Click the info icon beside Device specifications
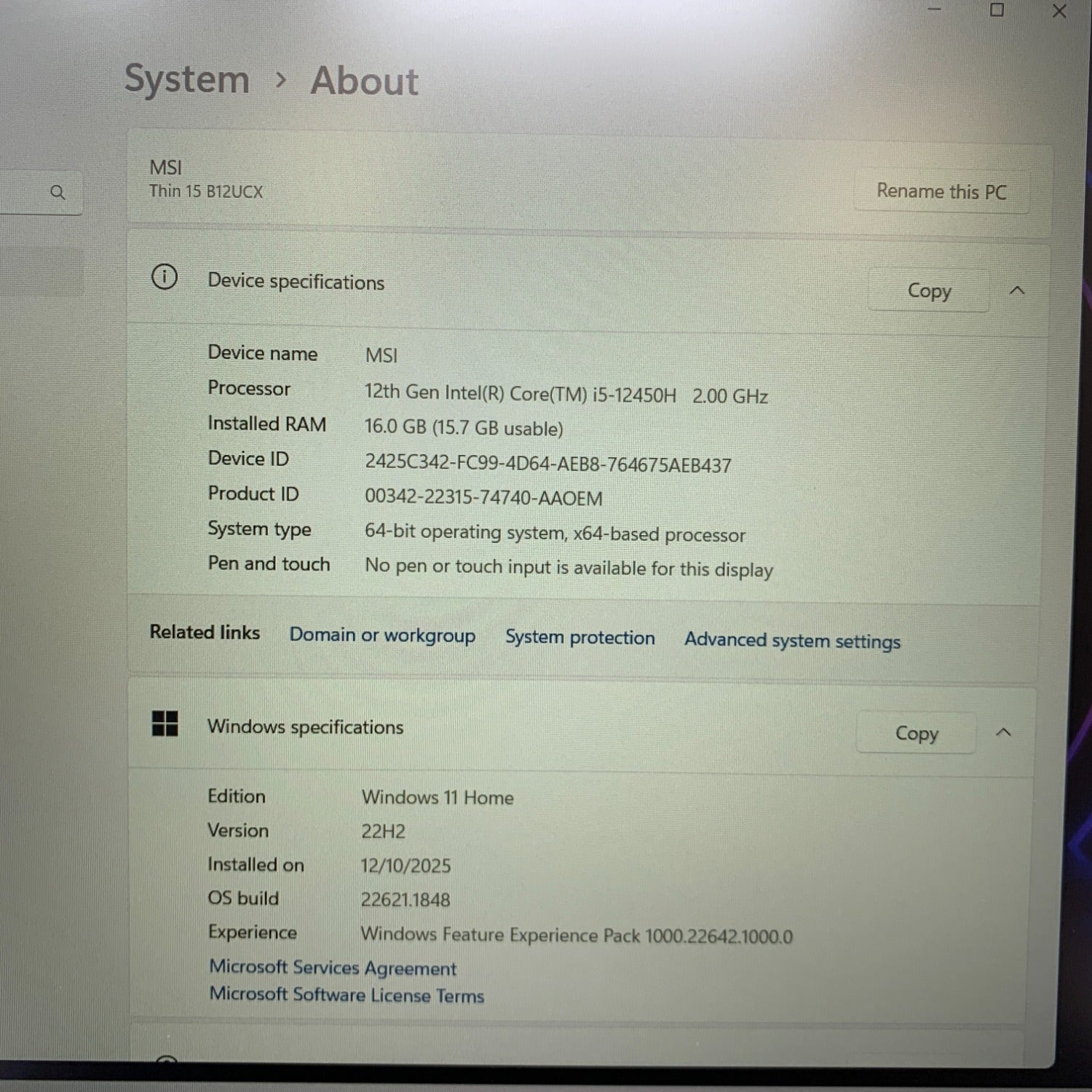 [165, 277]
